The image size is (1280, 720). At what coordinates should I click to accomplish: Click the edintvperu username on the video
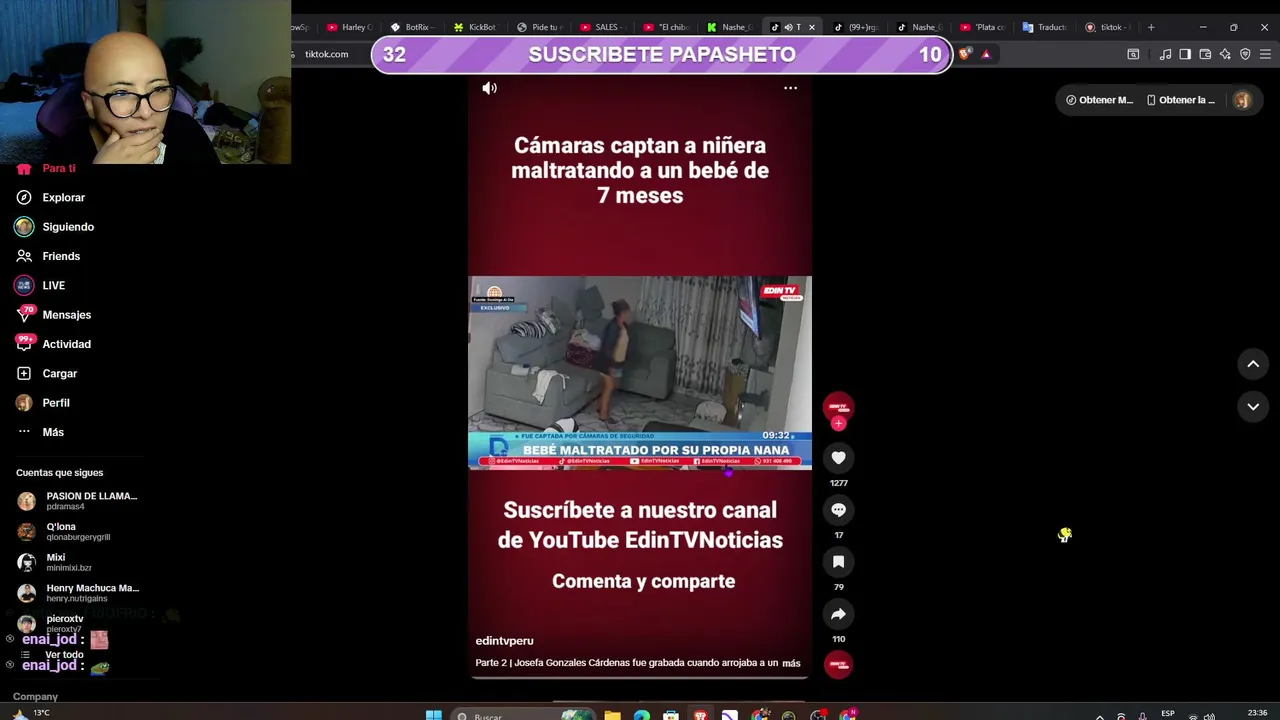(x=504, y=641)
